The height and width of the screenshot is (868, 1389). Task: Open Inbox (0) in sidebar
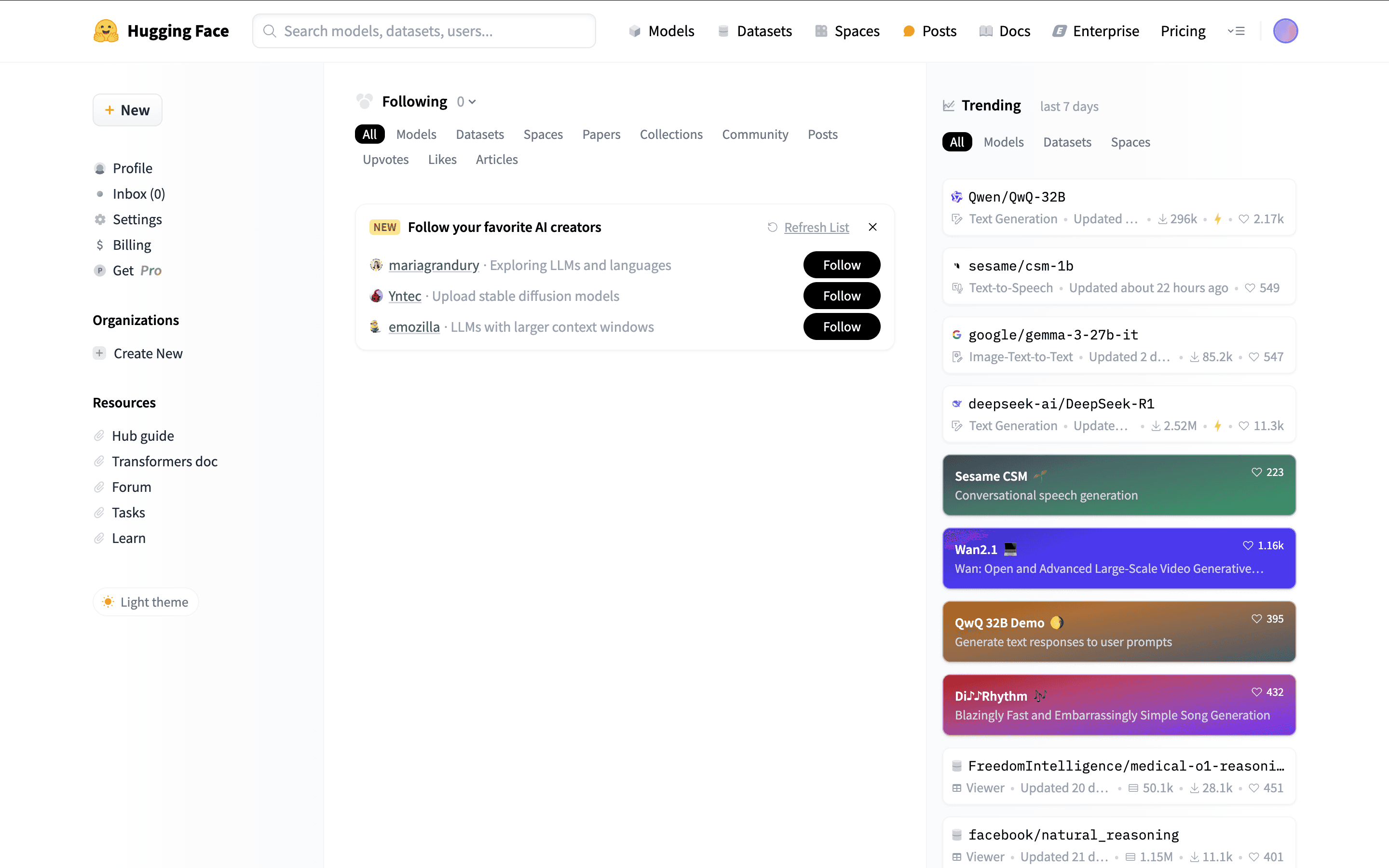(x=139, y=194)
